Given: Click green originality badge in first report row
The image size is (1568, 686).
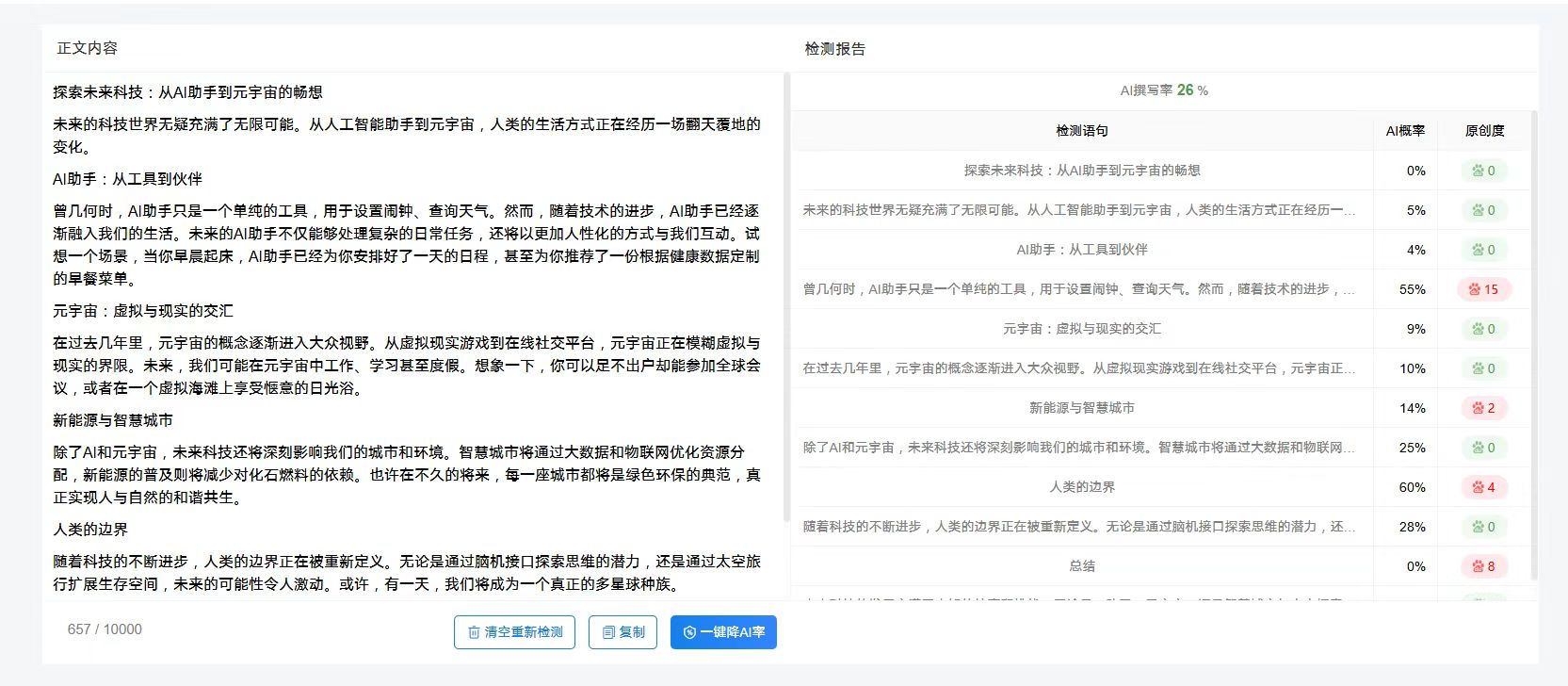Looking at the screenshot, I should coord(1483,171).
